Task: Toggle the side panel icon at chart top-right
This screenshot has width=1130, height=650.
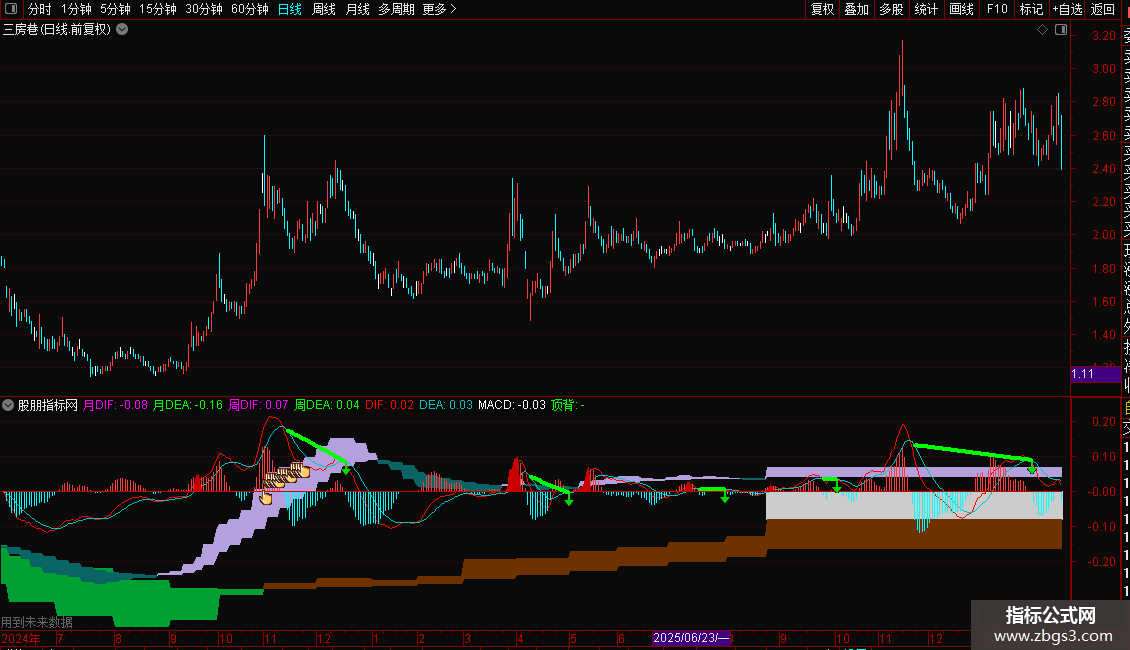Action: pos(1061,29)
